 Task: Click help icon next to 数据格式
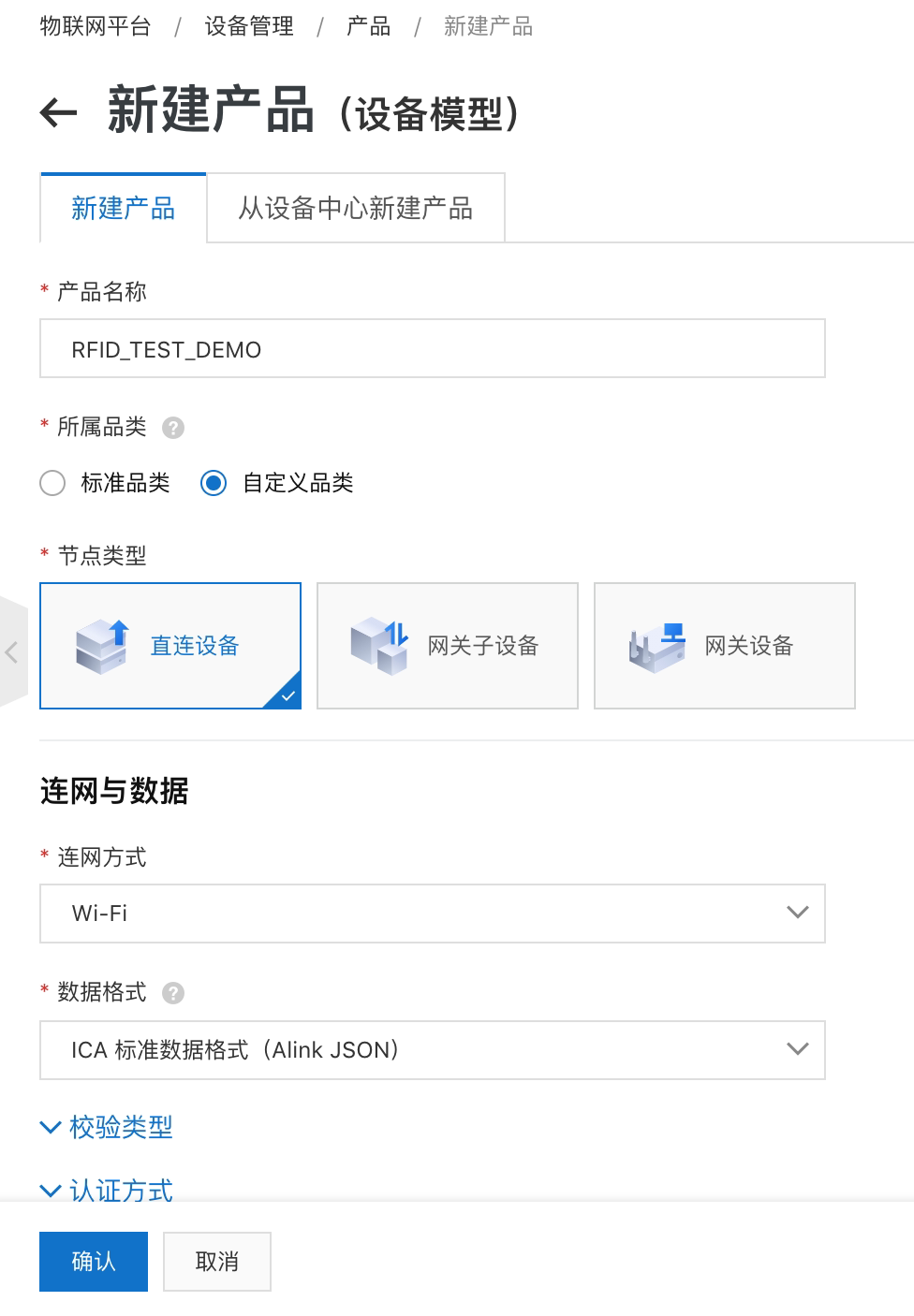[x=173, y=993]
